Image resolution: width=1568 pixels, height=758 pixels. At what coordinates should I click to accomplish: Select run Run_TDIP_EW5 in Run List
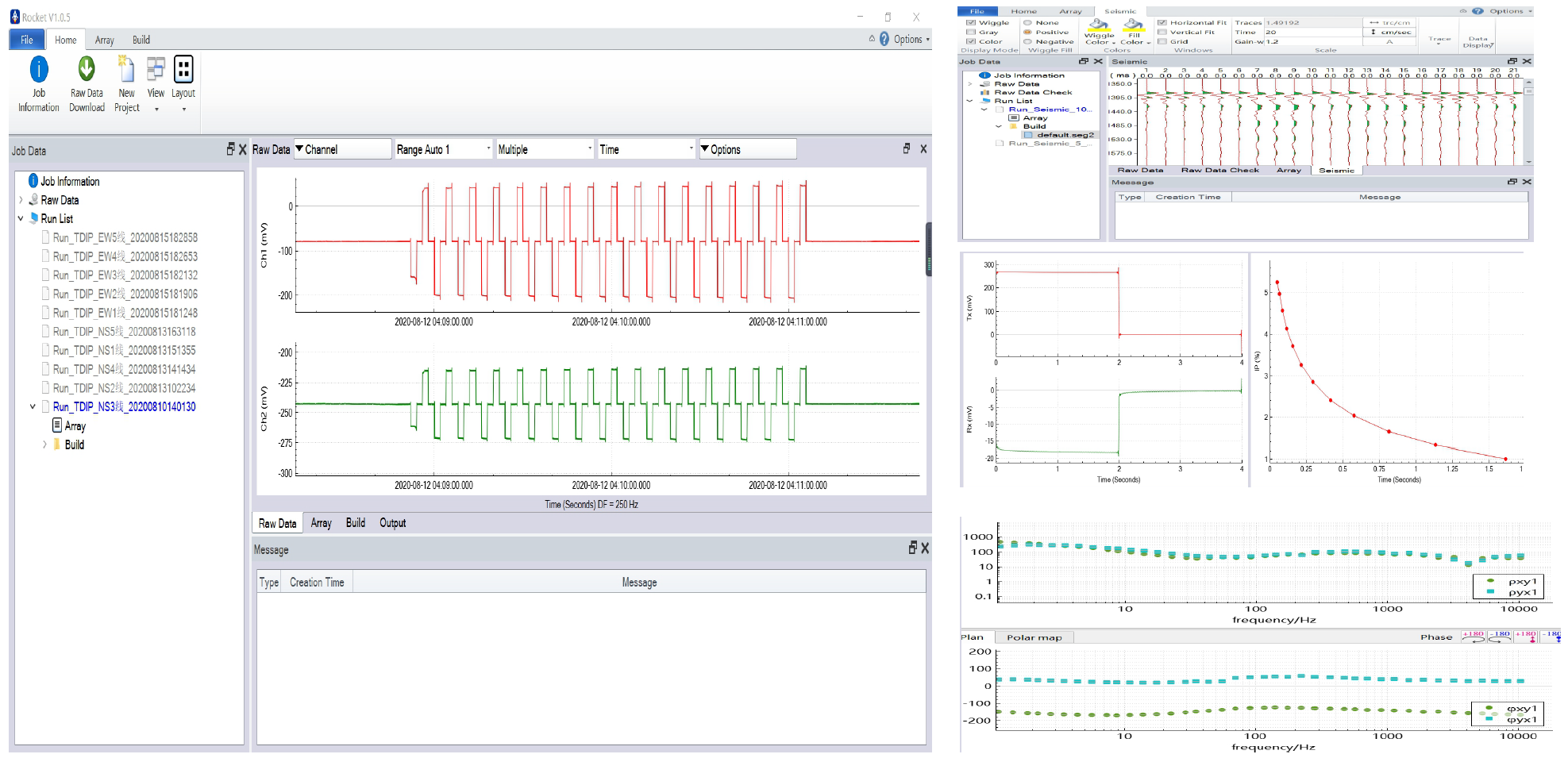[125, 237]
